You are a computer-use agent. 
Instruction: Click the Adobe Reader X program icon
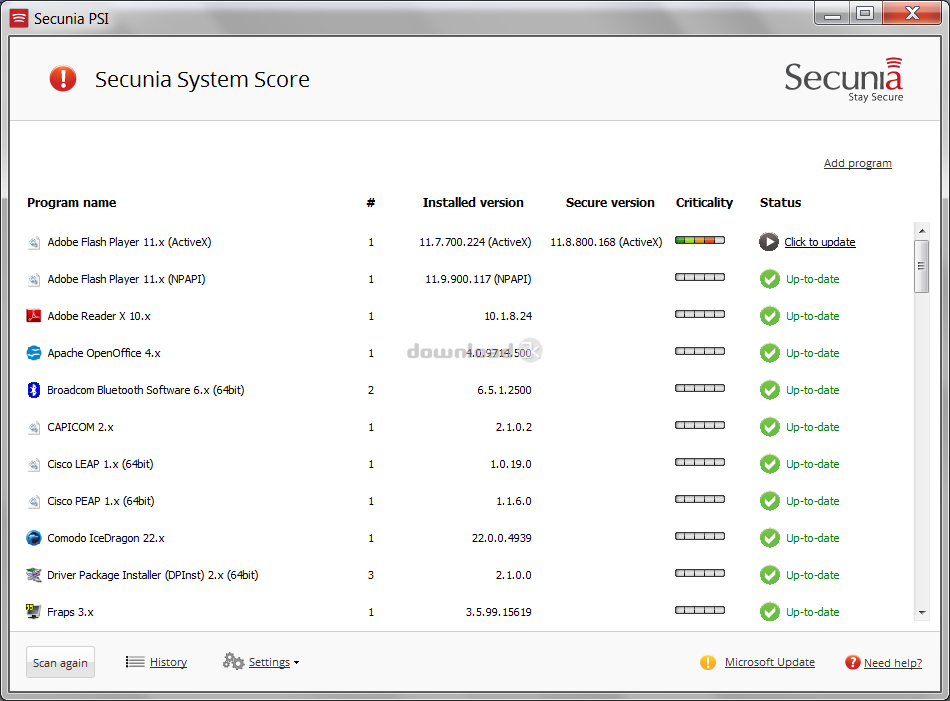34,316
